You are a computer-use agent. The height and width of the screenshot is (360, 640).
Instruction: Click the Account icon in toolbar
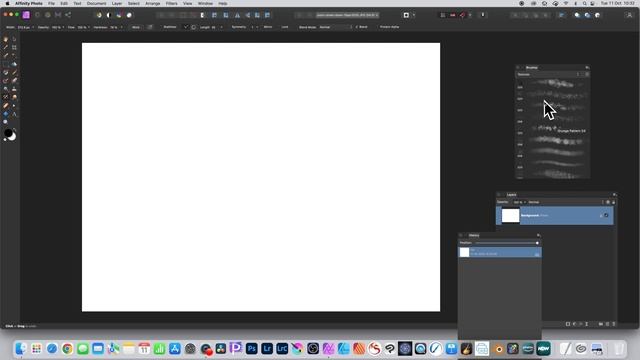click(x=629, y=15)
